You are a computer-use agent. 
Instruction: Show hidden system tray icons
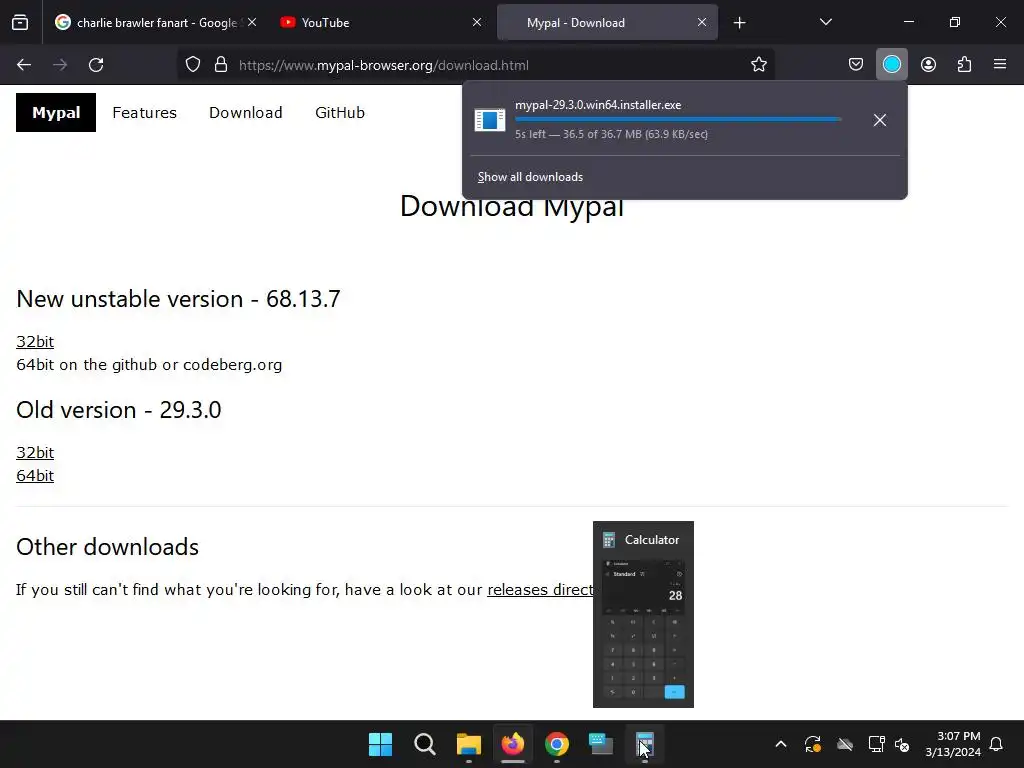[780, 744]
